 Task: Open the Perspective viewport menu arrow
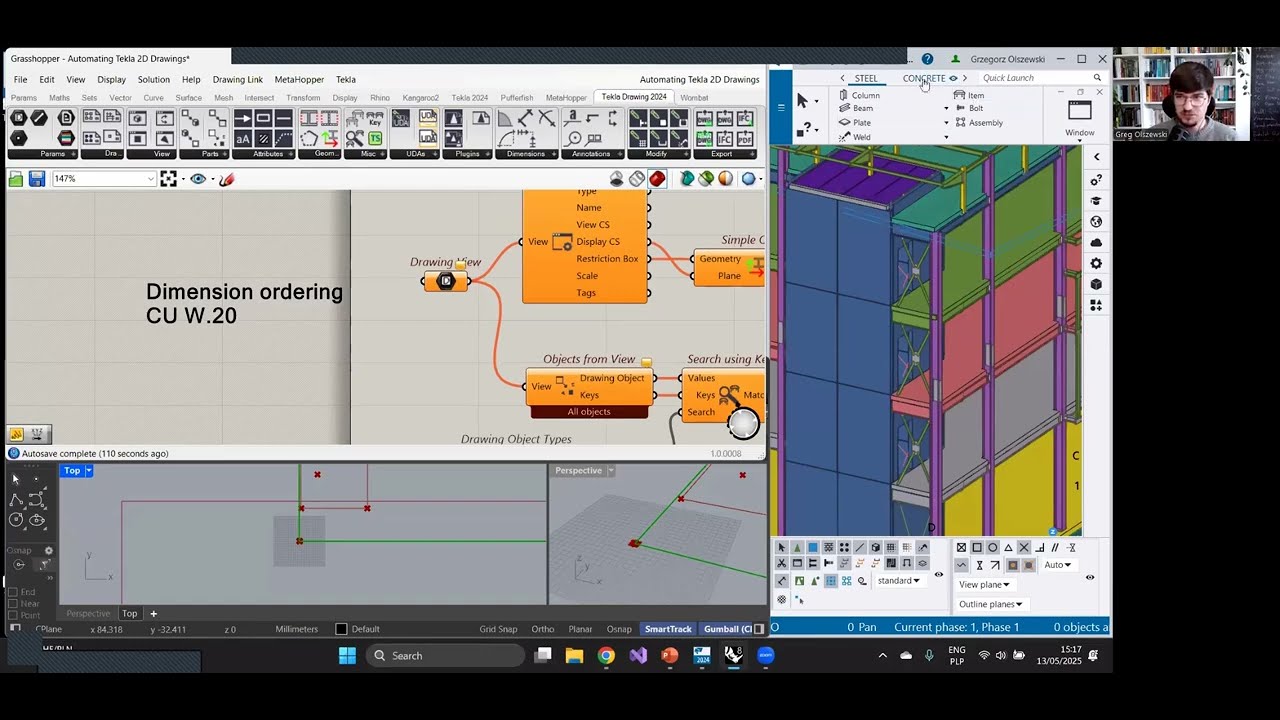pyautogui.click(x=611, y=471)
